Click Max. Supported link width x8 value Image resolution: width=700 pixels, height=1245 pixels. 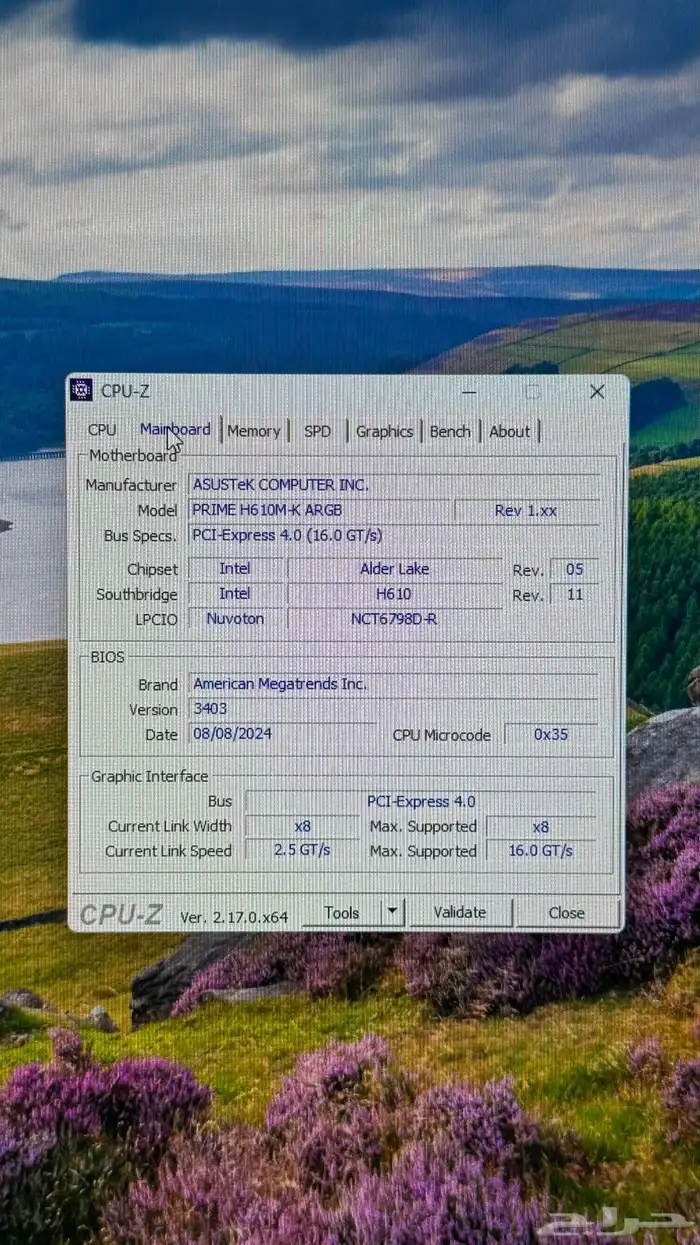tap(541, 826)
